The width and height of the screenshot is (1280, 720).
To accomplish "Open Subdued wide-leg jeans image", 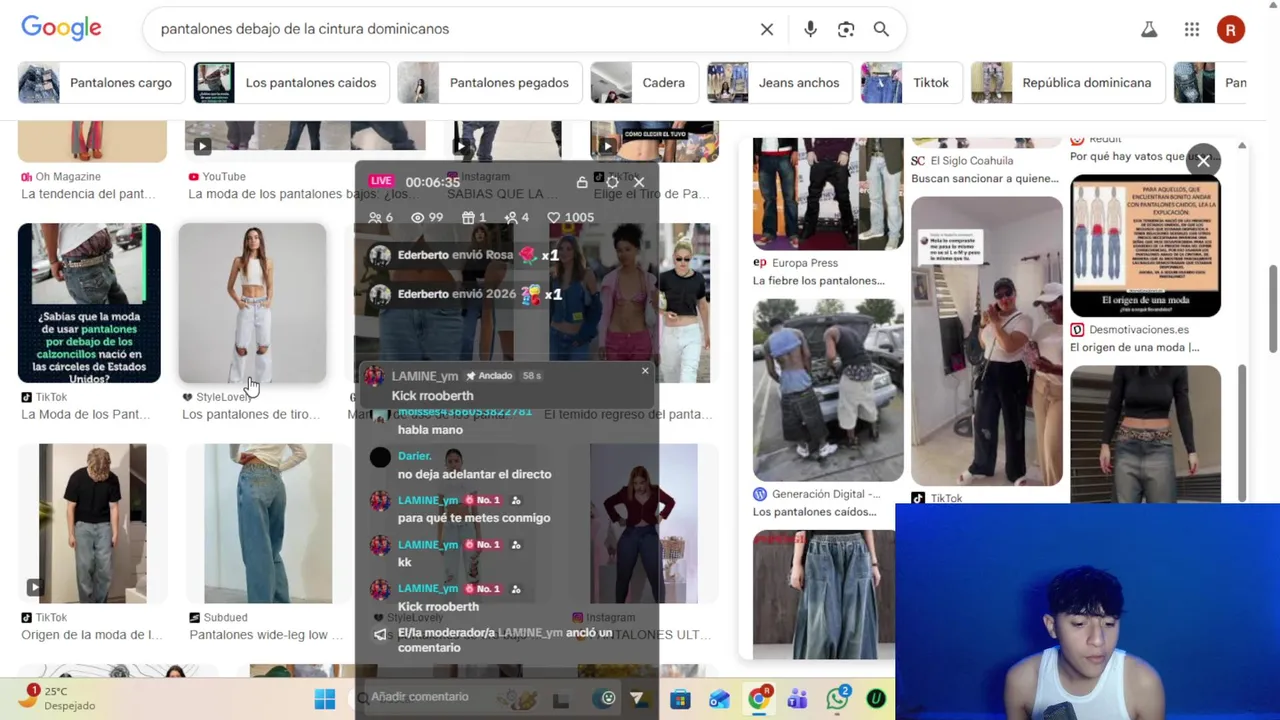I will [x=268, y=523].
